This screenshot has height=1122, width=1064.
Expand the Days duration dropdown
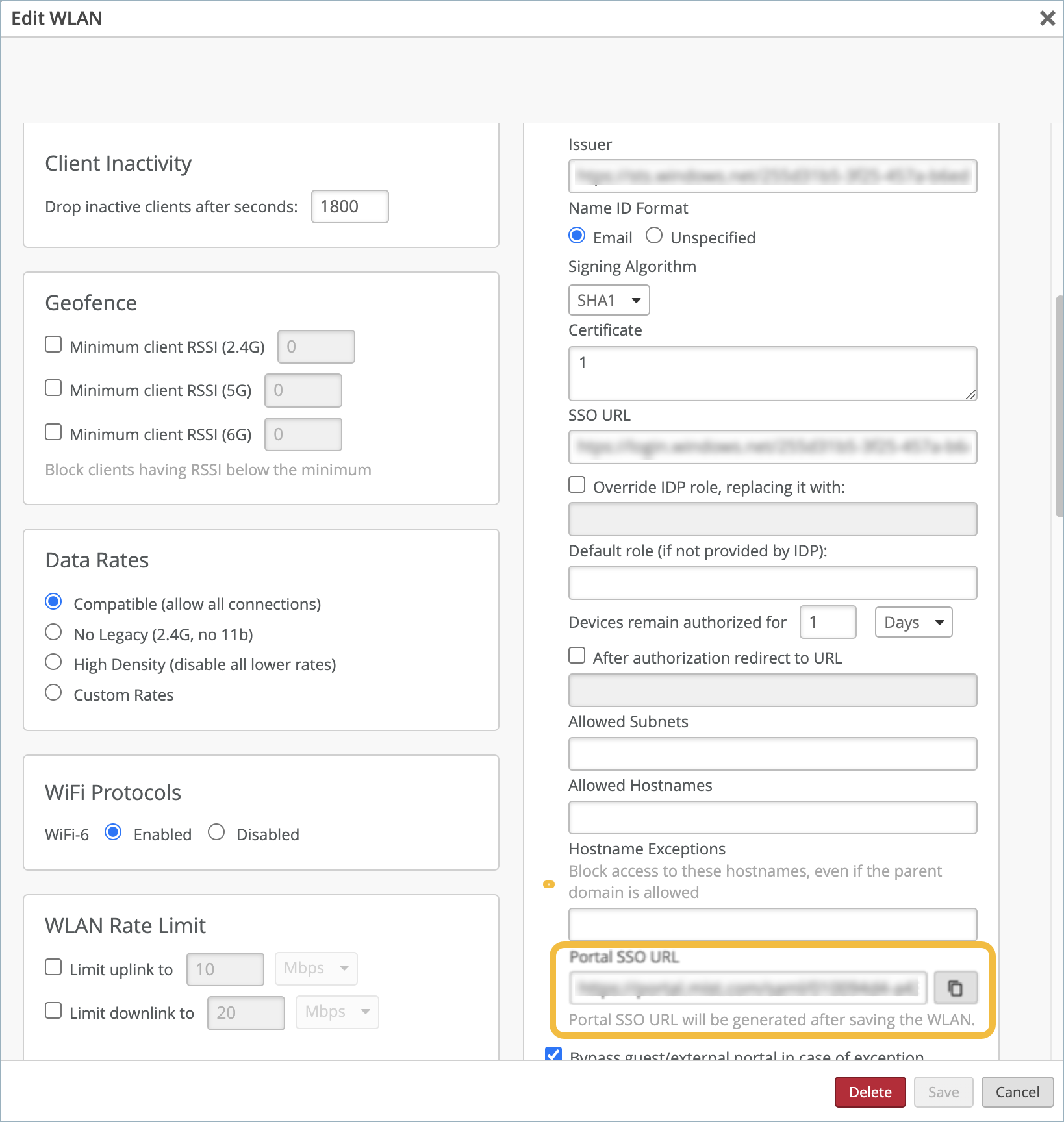(913, 622)
